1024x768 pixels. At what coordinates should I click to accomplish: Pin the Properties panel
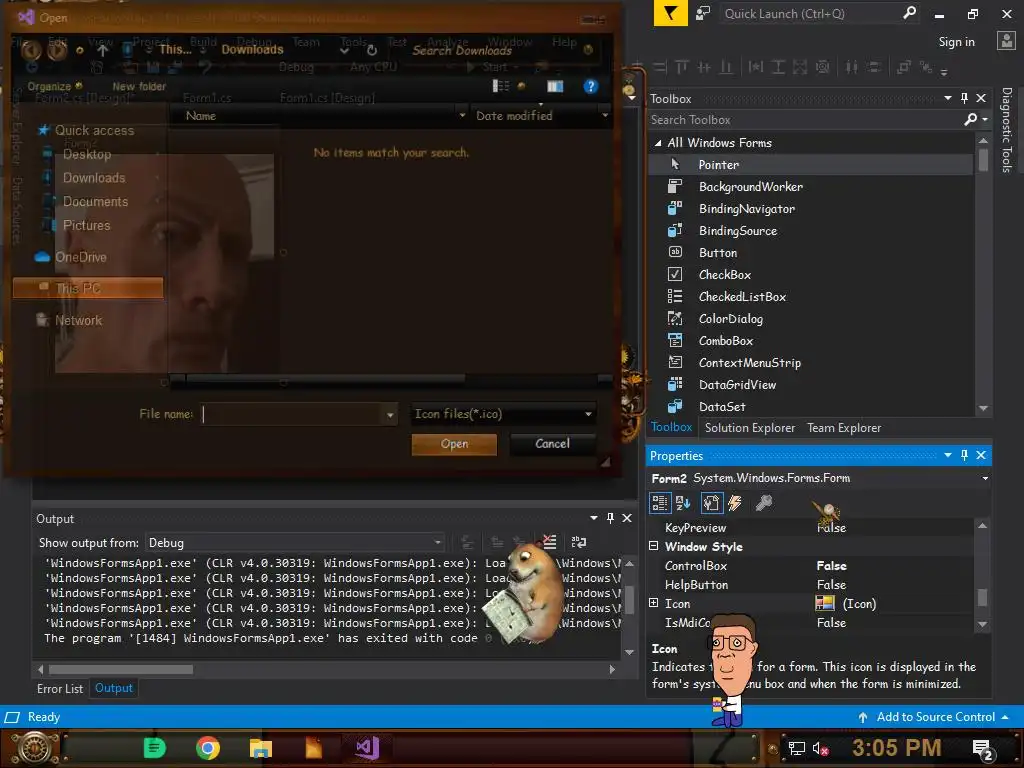pyautogui.click(x=965, y=455)
